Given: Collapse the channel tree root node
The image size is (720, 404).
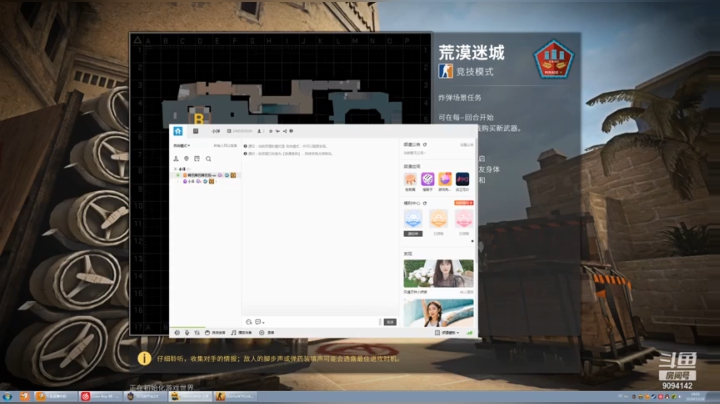Looking at the screenshot, I should point(175,169).
